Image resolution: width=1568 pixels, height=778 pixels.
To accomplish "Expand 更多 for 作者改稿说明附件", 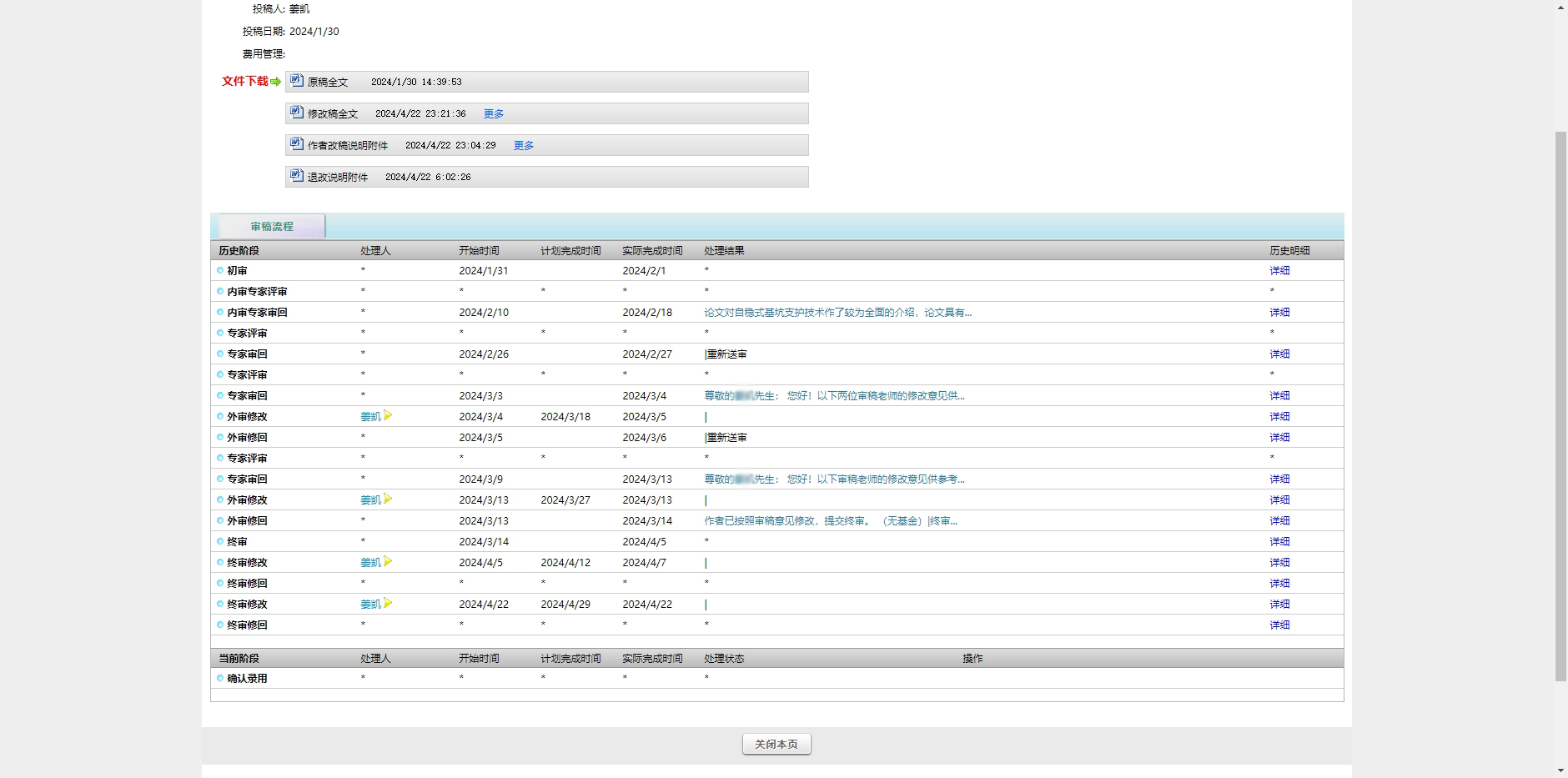I will click(x=524, y=145).
